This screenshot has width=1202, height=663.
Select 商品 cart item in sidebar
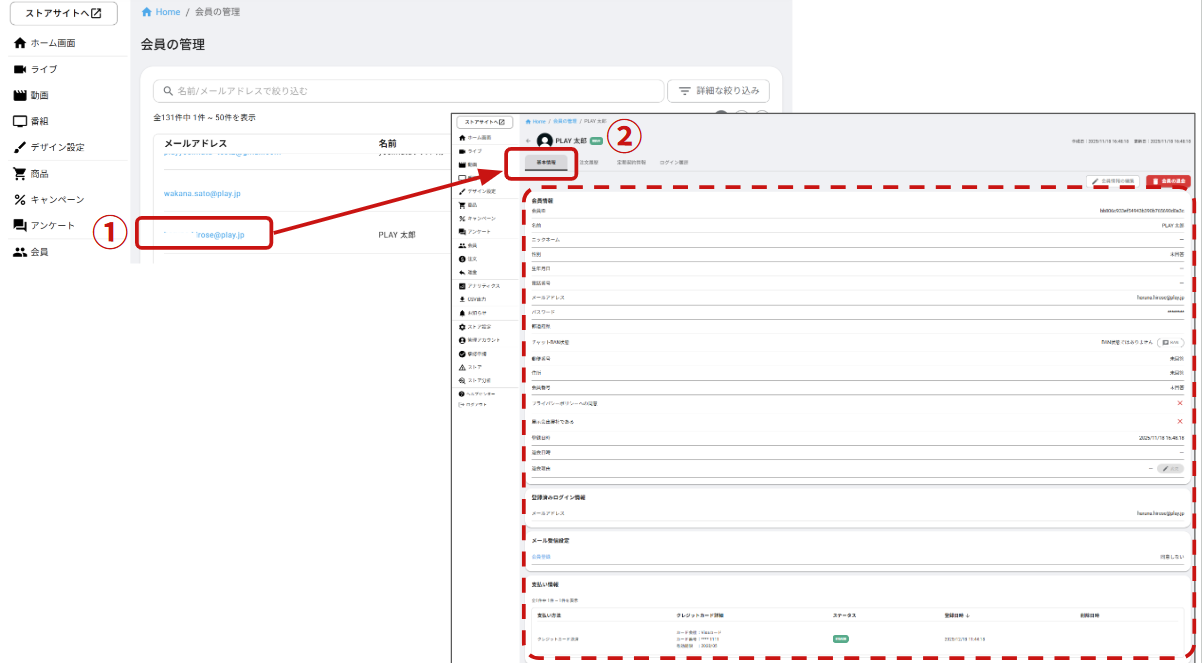point(40,173)
